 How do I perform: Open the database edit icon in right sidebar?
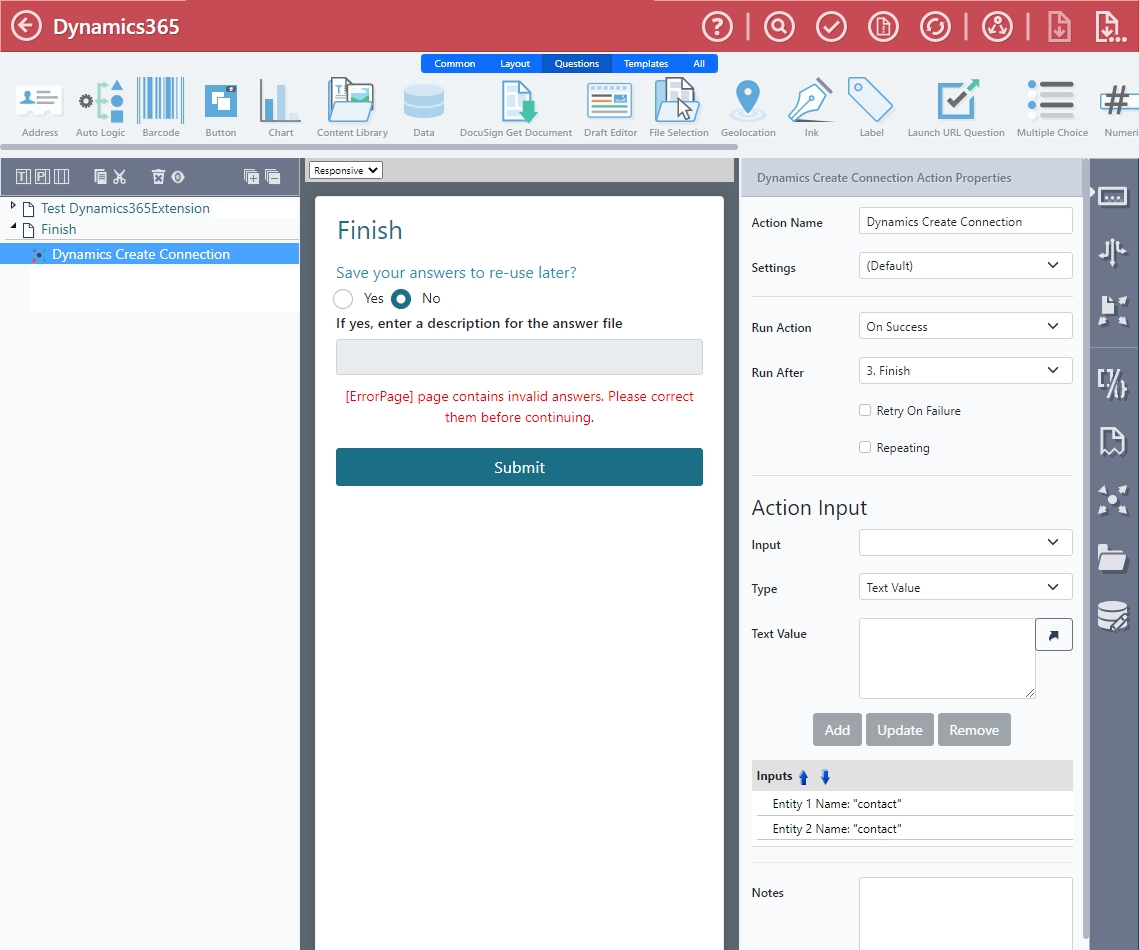[x=1112, y=617]
